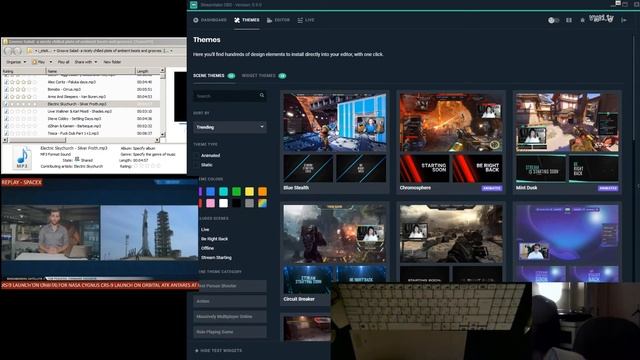The image size is (640, 360).
Task: Go back with Explorer's back arrow button
Action: (8, 51)
